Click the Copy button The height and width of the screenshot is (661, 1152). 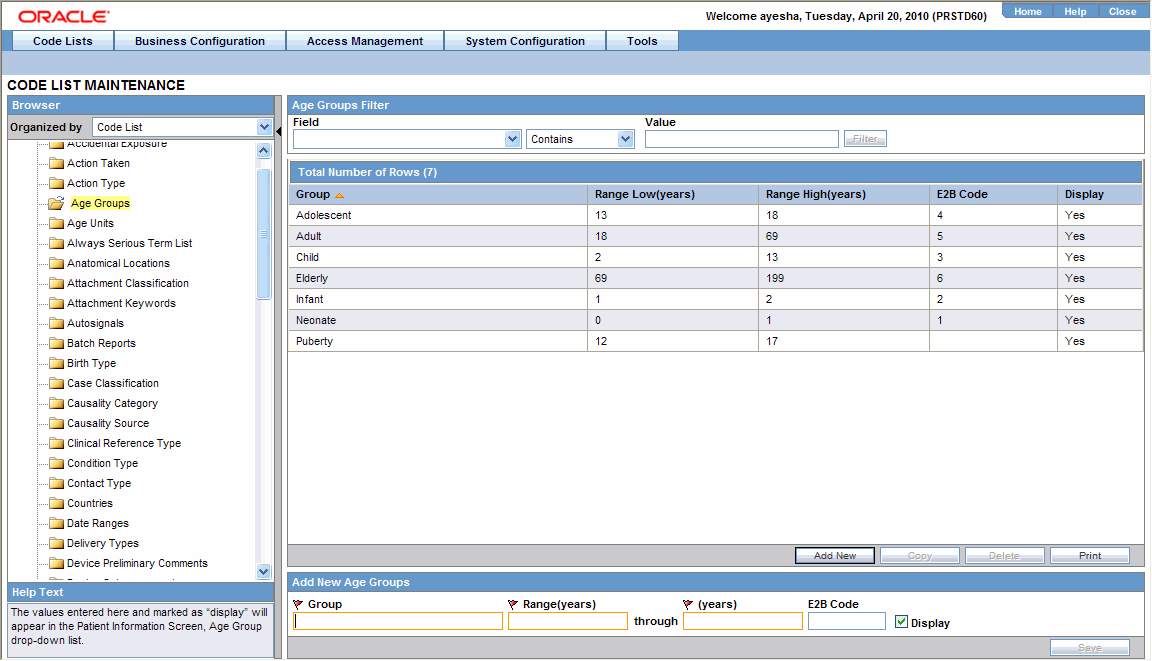[920, 555]
